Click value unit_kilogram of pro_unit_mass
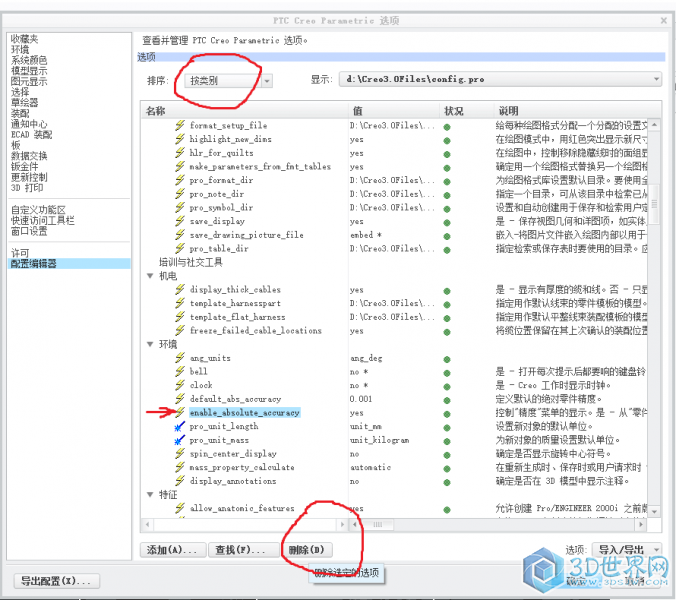 [x=380, y=441]
